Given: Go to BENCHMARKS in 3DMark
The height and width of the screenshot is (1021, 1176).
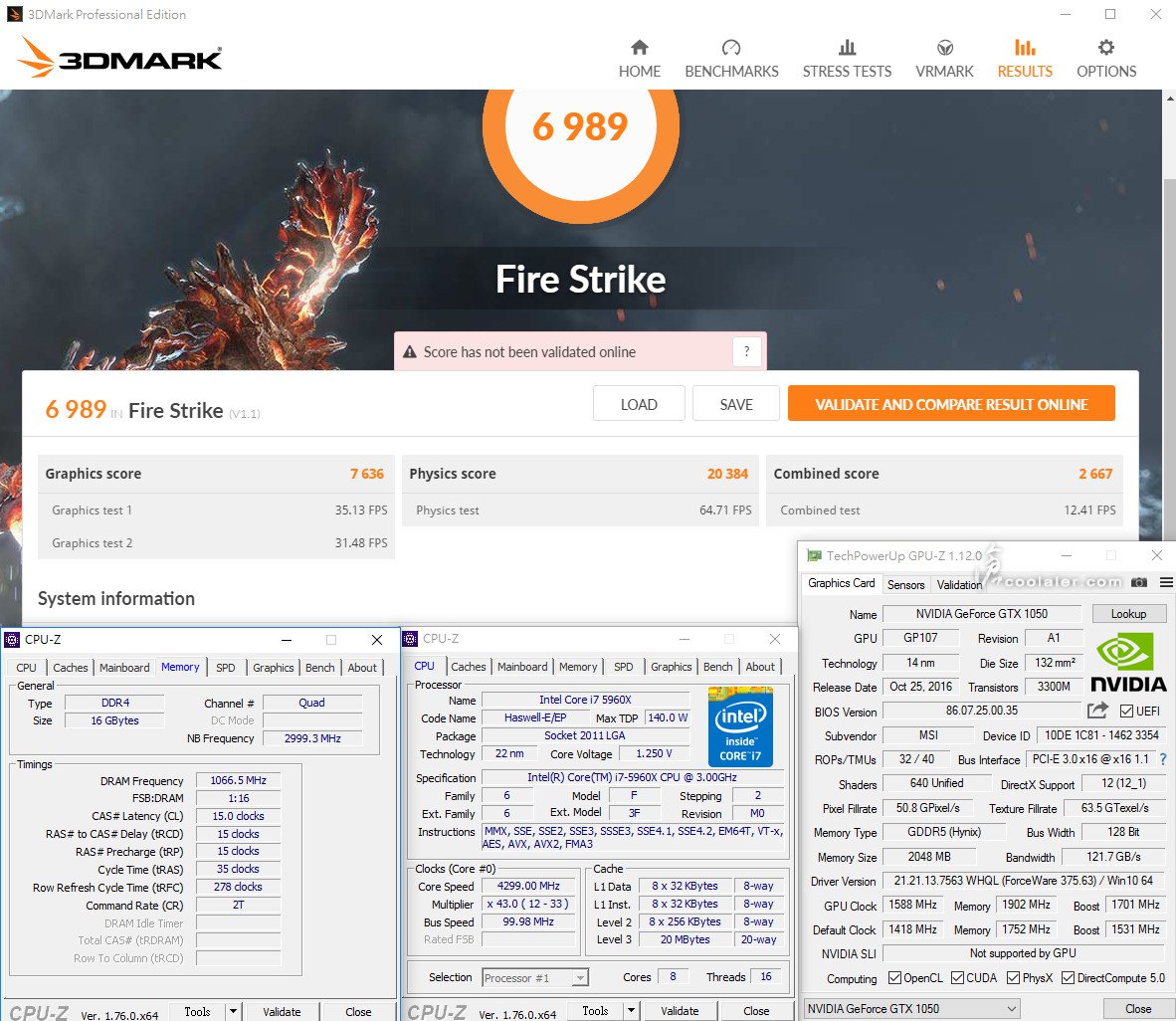Looking at the screenshot, I should click(x=731, y=59).
